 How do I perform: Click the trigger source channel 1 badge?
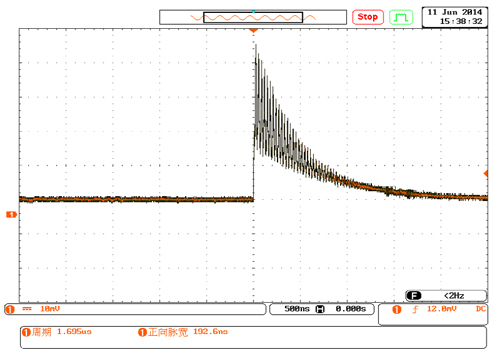pyautogui.click(x=396, y=310)
